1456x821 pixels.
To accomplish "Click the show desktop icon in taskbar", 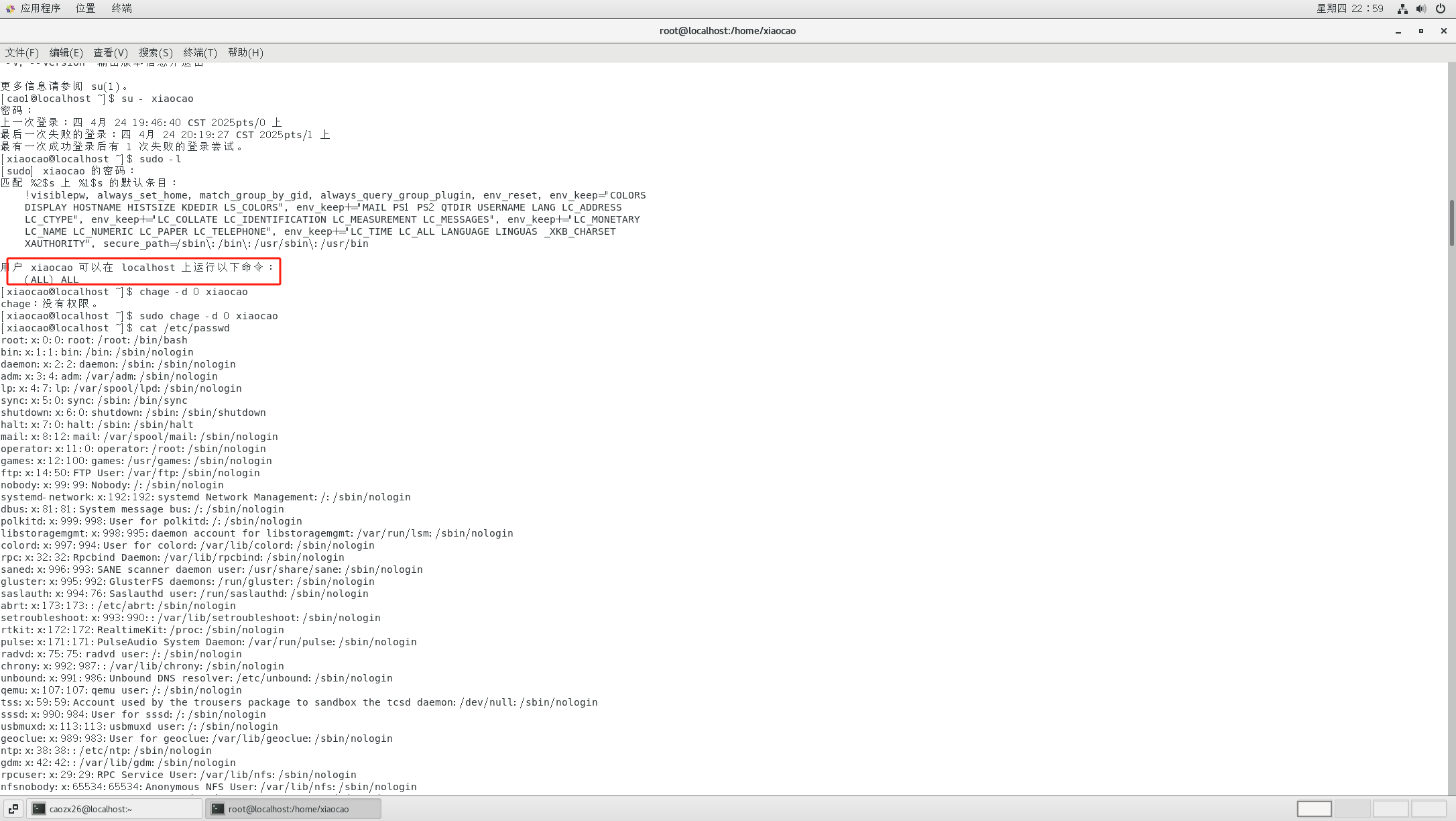I will point(13,809).
